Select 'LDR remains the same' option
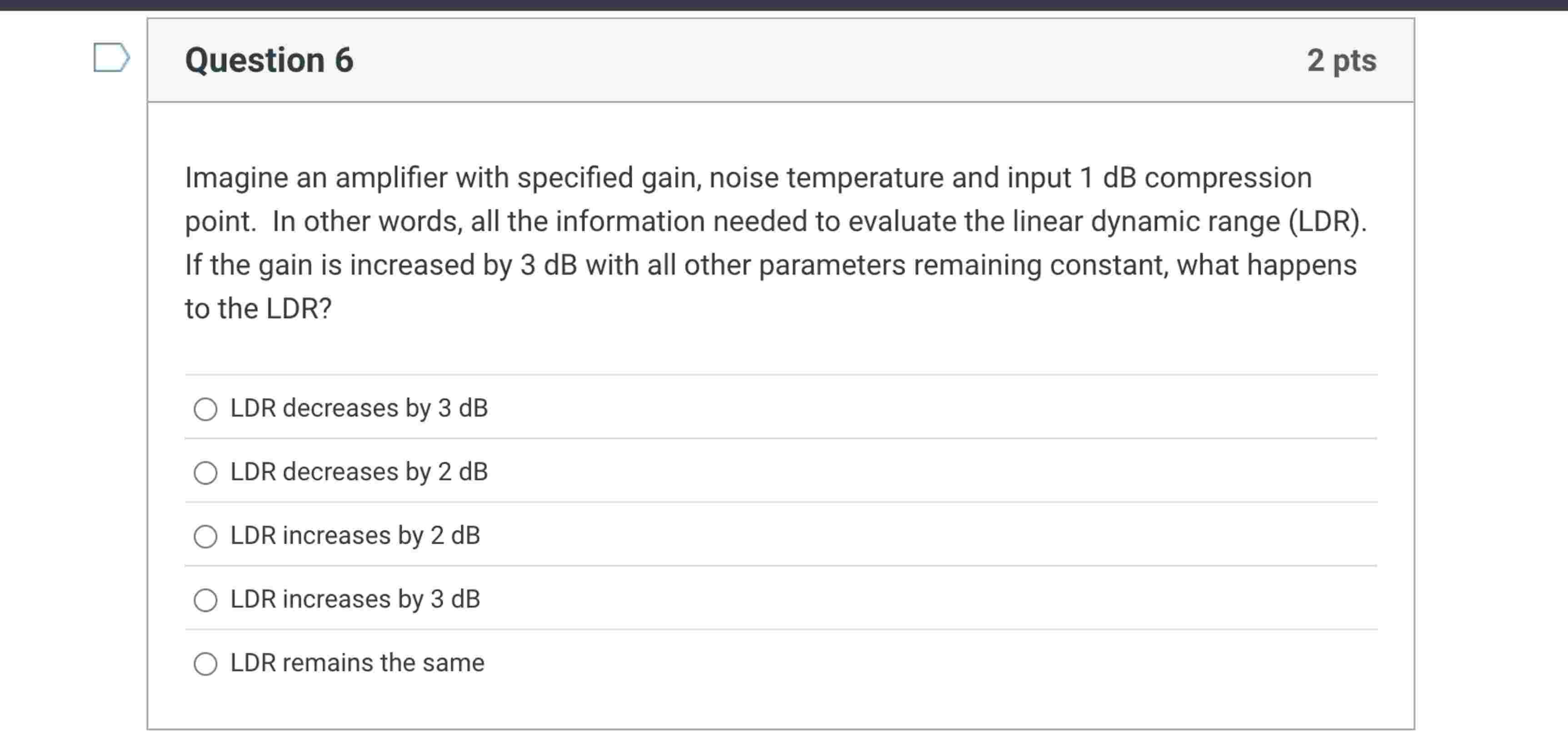The height and width of the screenshot is (754, 1568). click(206, 663)
